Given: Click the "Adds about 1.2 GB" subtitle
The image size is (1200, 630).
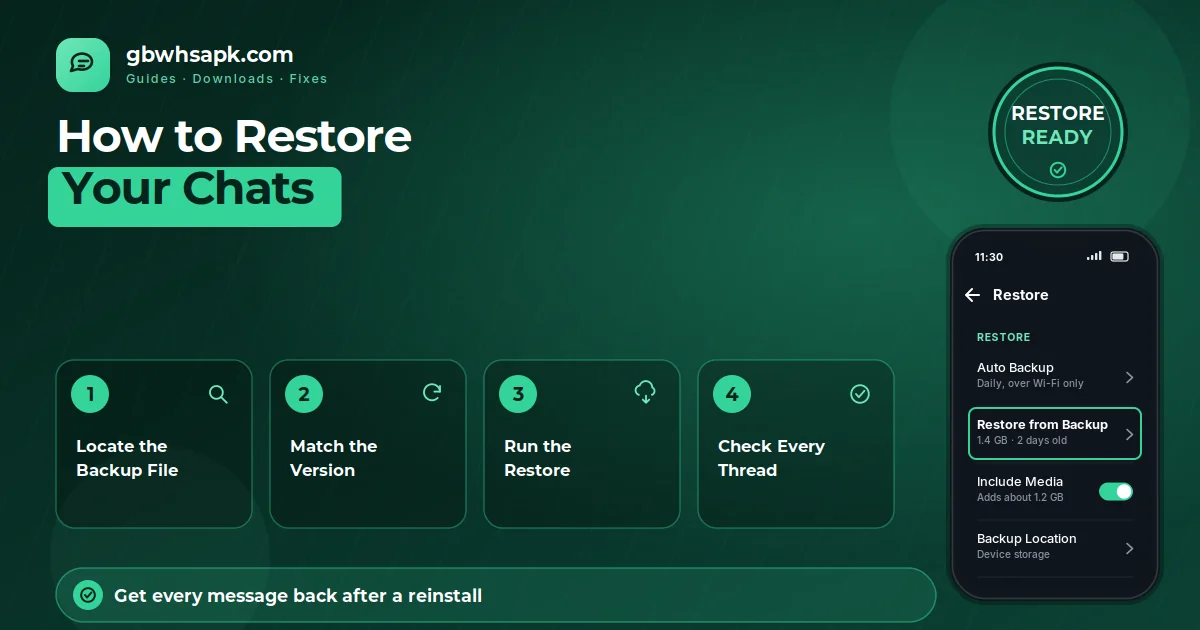Looking at the screenshot, I should pos(1020,498).
